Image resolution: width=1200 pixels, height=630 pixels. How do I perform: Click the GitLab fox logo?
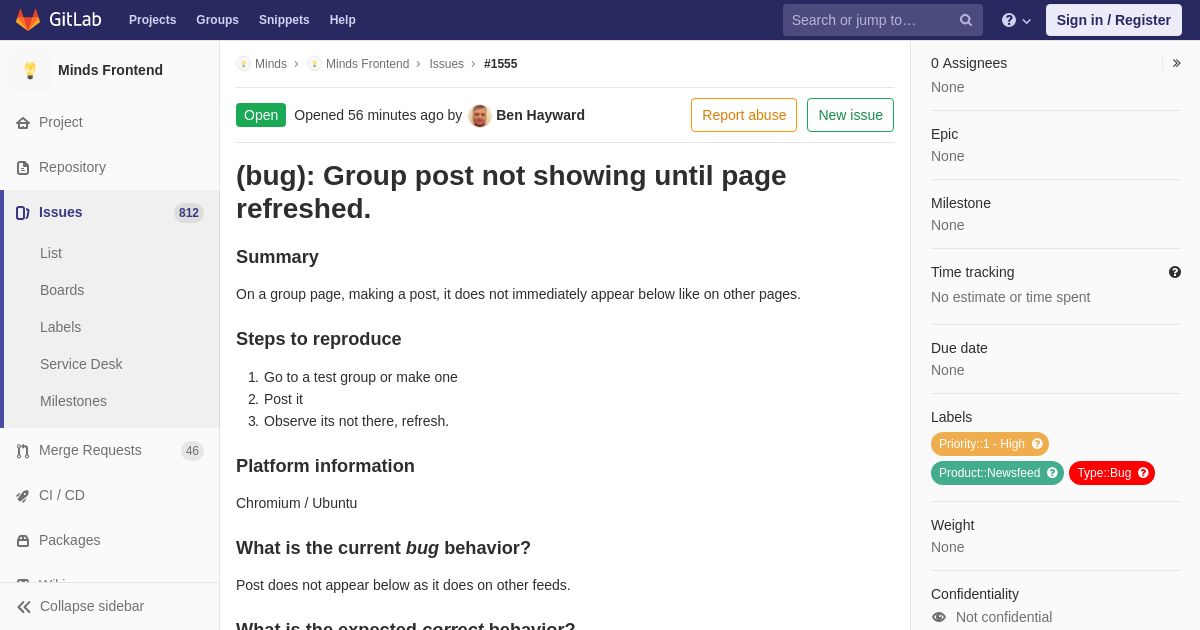[28, 20]
